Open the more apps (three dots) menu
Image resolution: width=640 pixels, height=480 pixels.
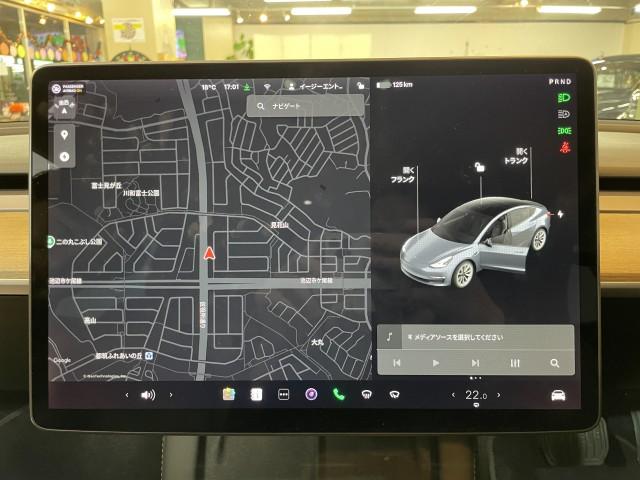[283, 394]
